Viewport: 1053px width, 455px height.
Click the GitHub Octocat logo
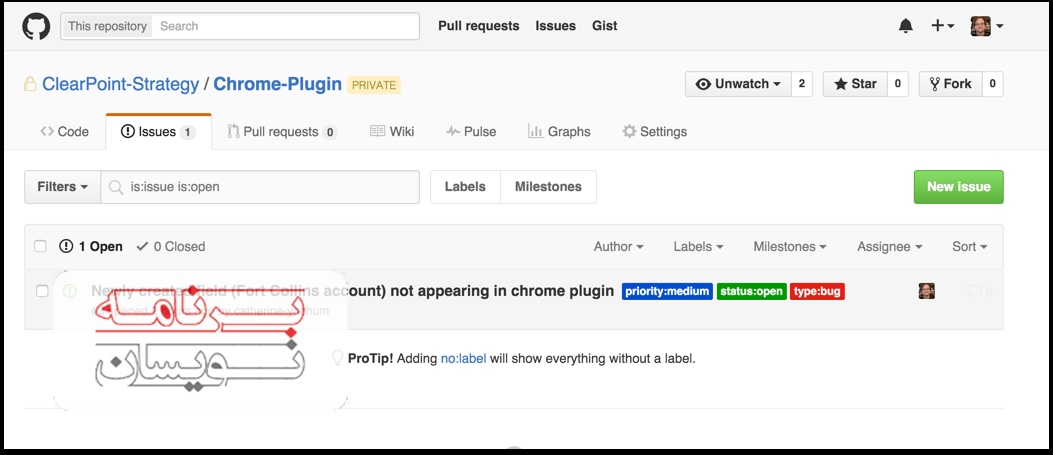[36, 26]
